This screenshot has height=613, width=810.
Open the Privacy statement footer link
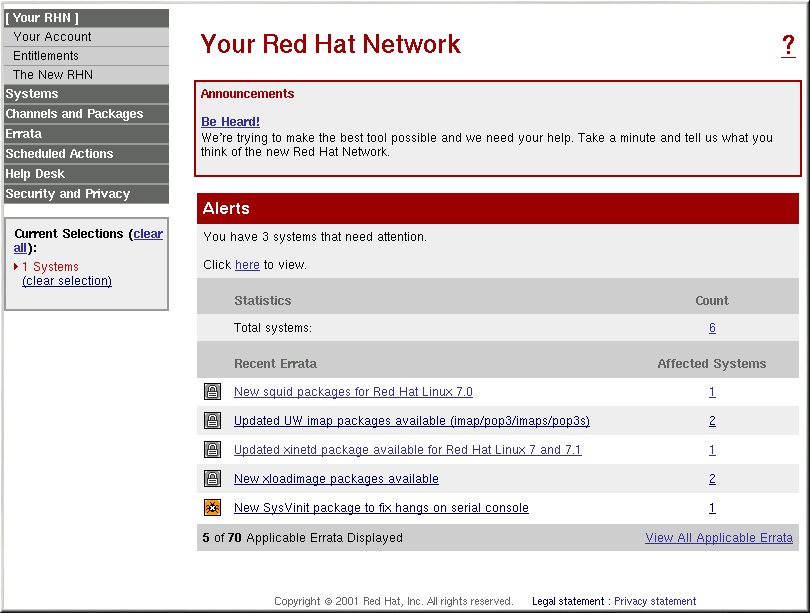click(x=654, y=601)
